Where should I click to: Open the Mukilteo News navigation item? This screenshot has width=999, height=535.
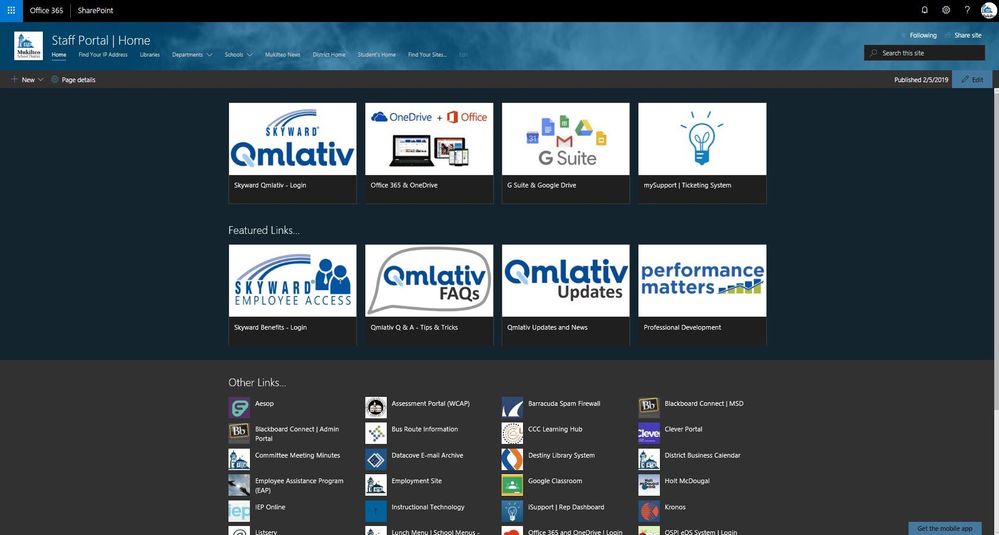282,55
